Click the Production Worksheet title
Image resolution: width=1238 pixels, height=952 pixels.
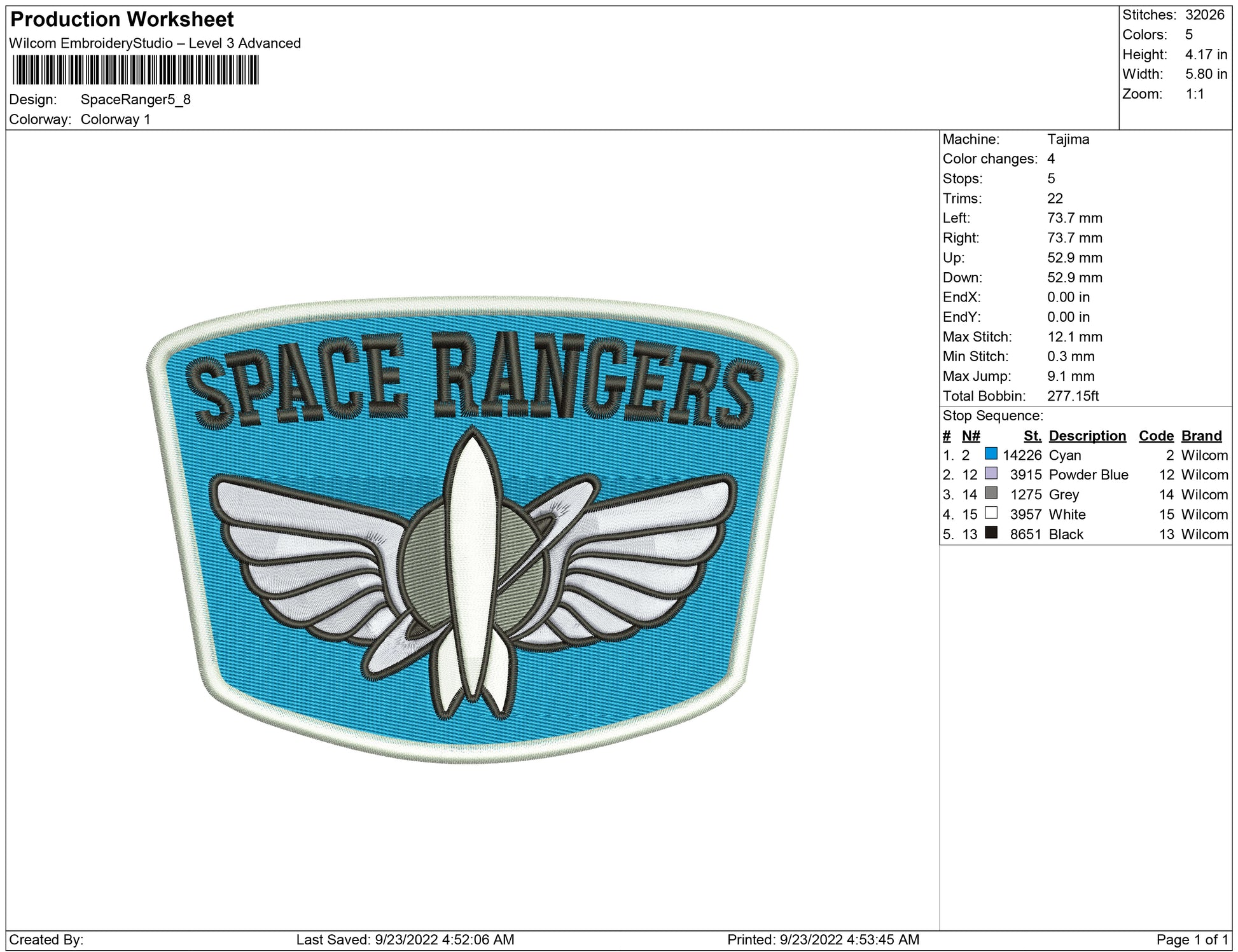coord(122,20)
